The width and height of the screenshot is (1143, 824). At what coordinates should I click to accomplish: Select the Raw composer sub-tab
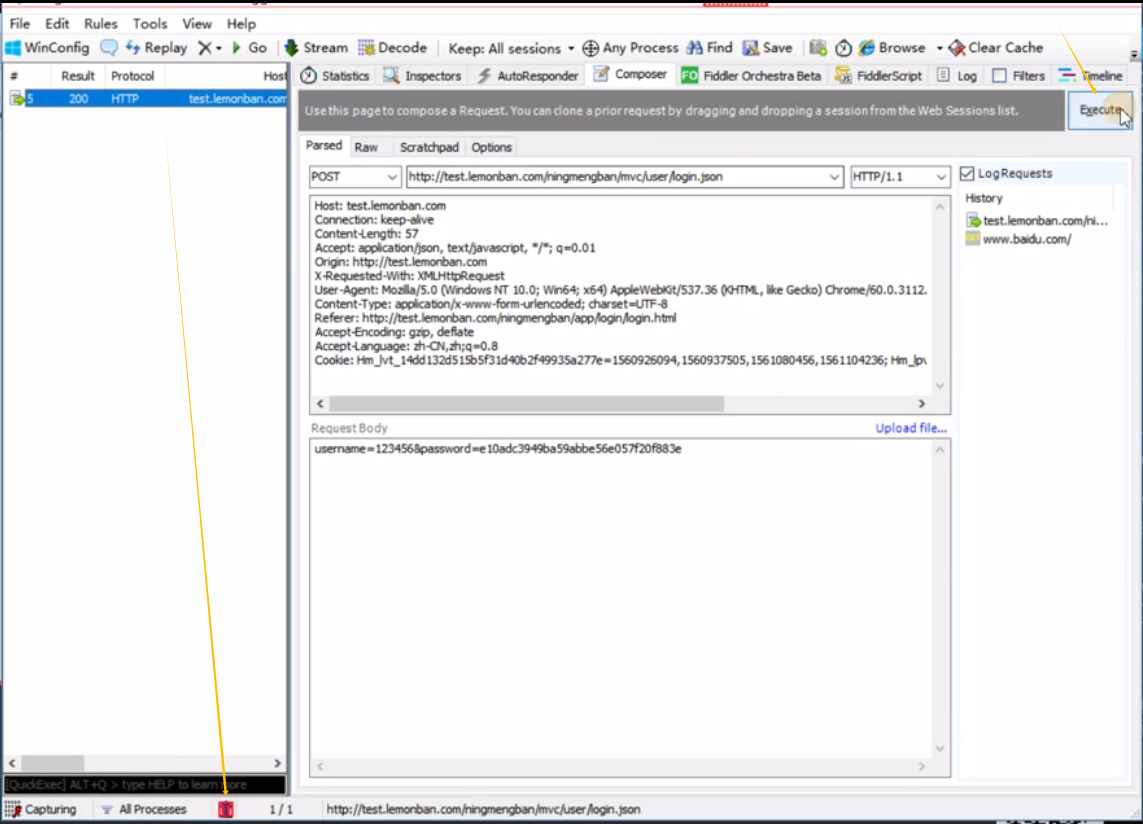point(366,147)
